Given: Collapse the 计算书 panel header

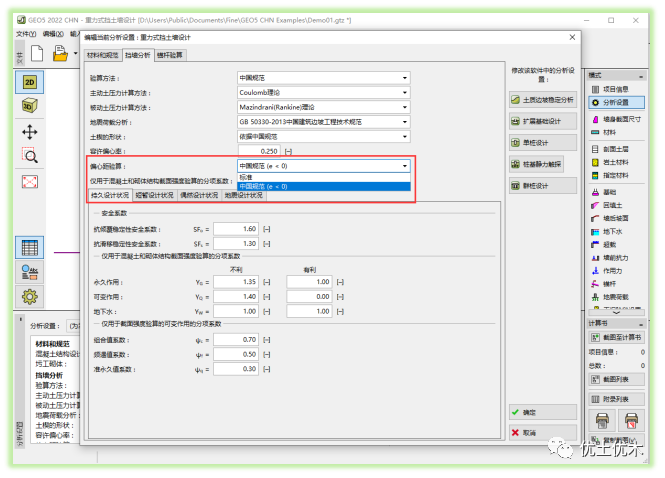Looking at the screenshot, I should [641, 324].
